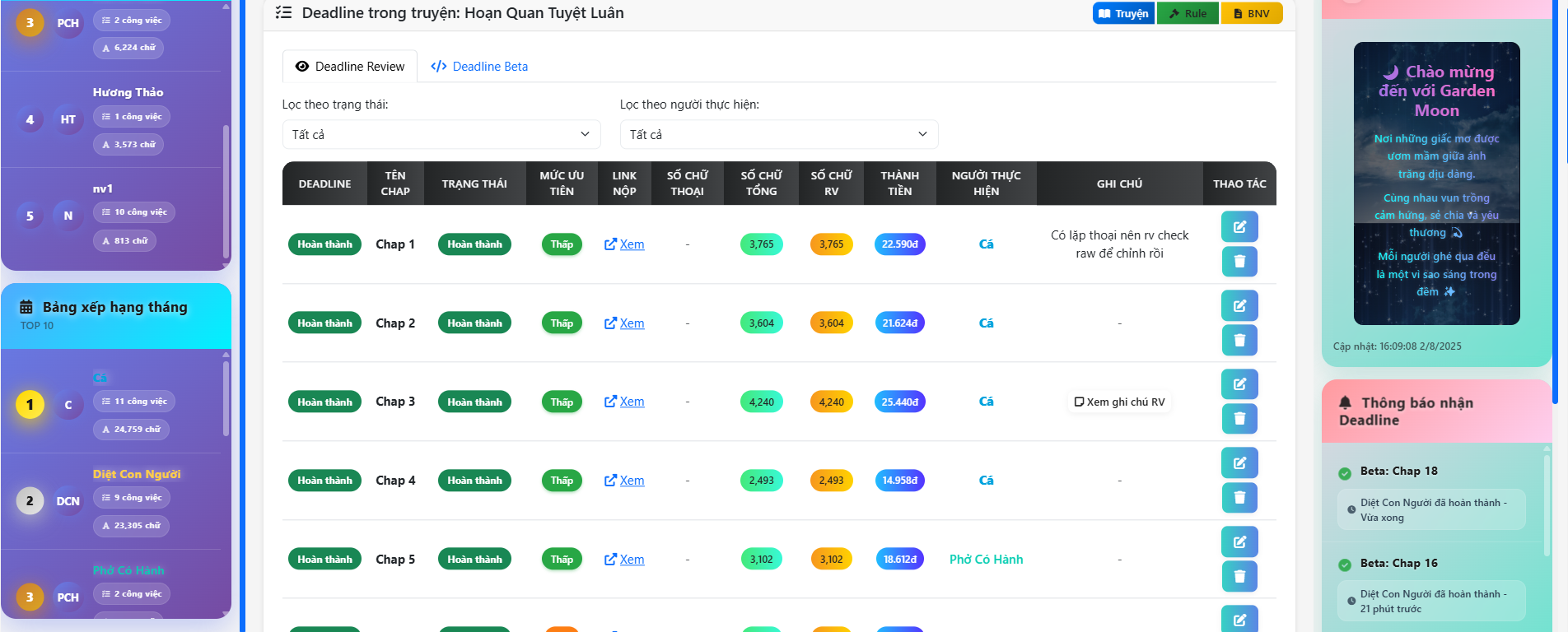Click the edit icon for Chap 5
Viewport: 1568px width, 632px height.
(1239, 541)
